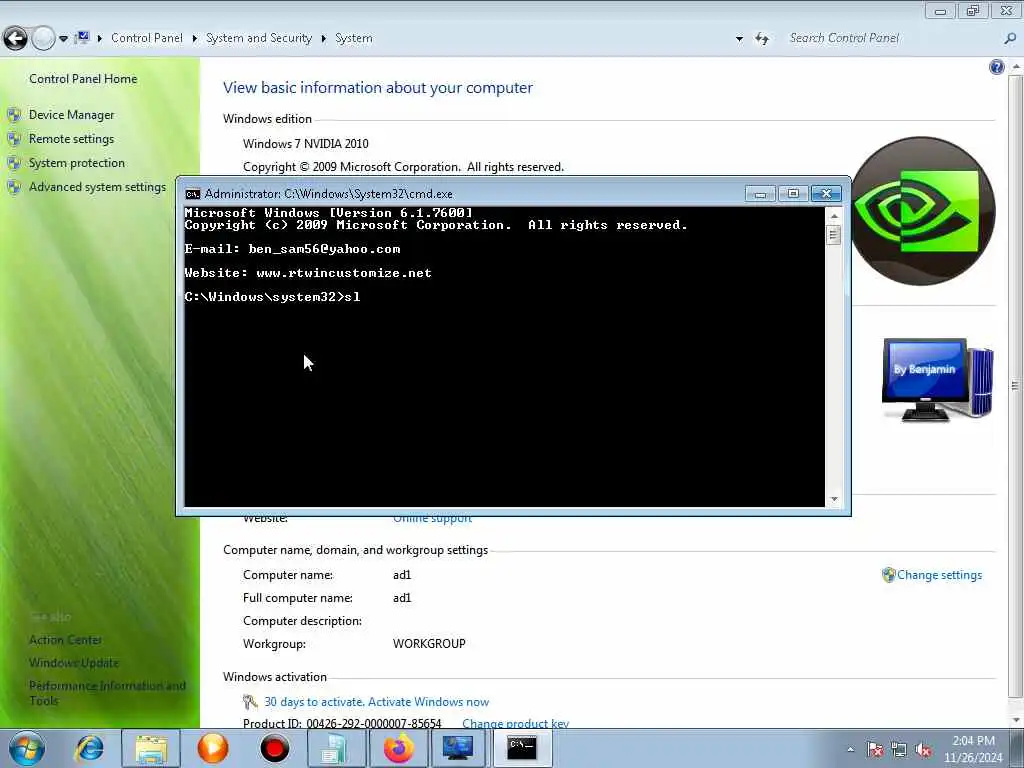
Task: Switch to System window taskbar button
Action: click(x=458, y=748)
